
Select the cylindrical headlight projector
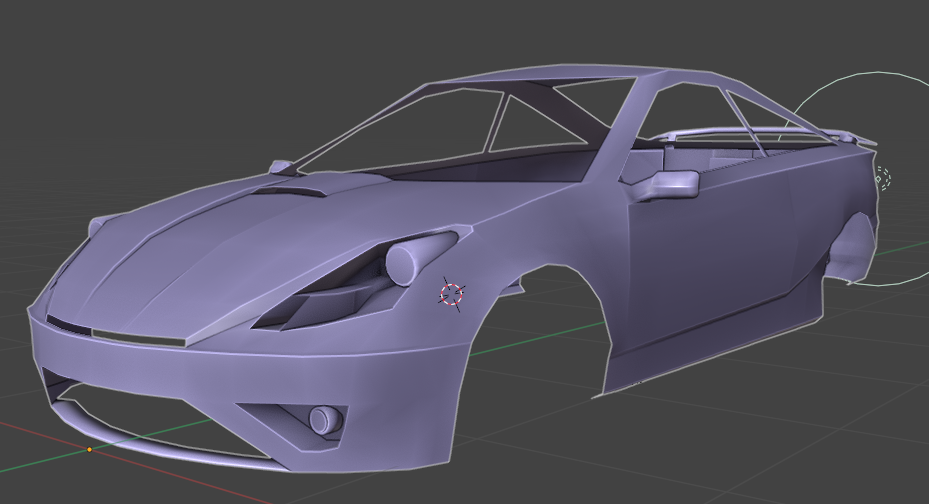404,263
